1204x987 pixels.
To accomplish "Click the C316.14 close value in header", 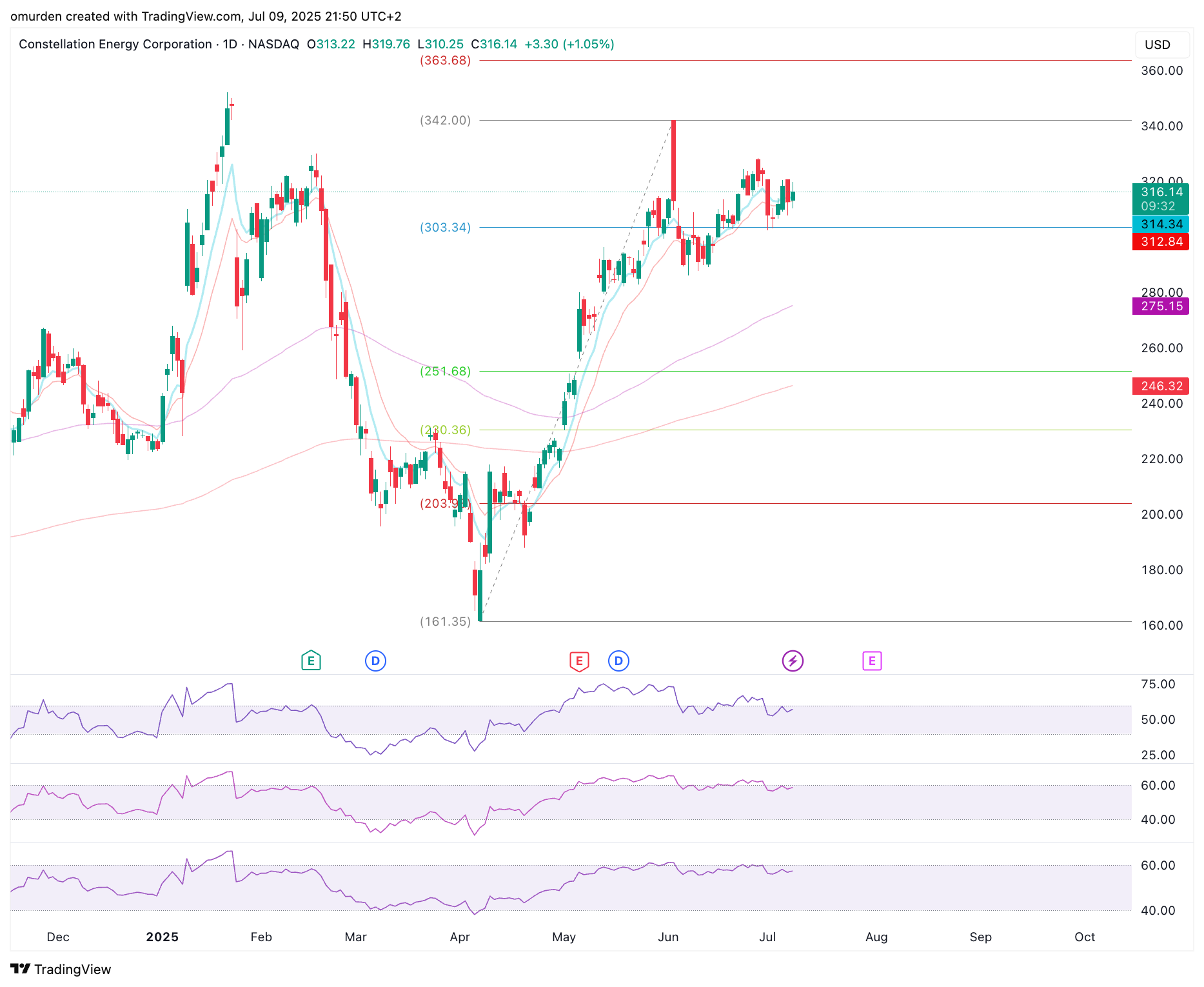I will [494, 44].
